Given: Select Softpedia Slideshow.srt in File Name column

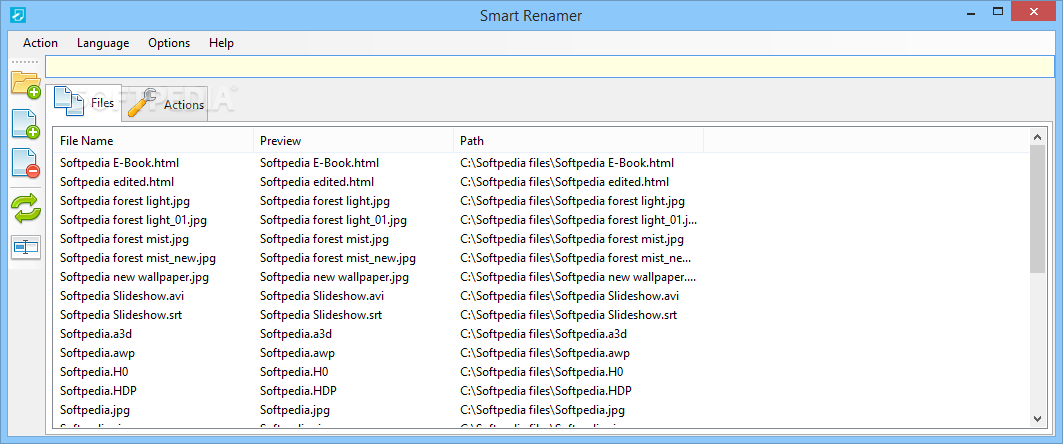Looking at the screenshot, I should tap(121, 315).
